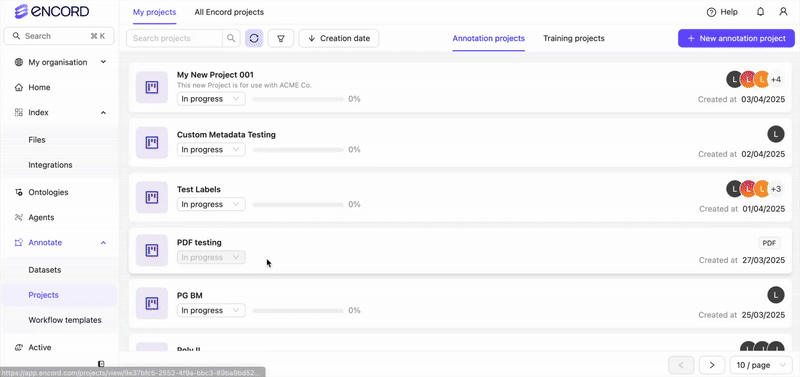Click the Encord logo
This screenshot has height=377, width=800.
[x=52, y=11]
